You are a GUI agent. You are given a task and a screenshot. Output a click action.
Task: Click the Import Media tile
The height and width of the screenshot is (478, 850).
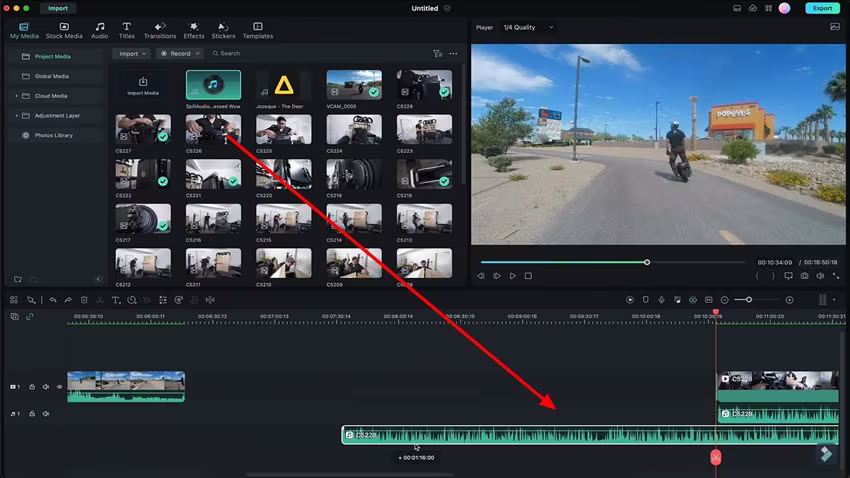(143, 85)
